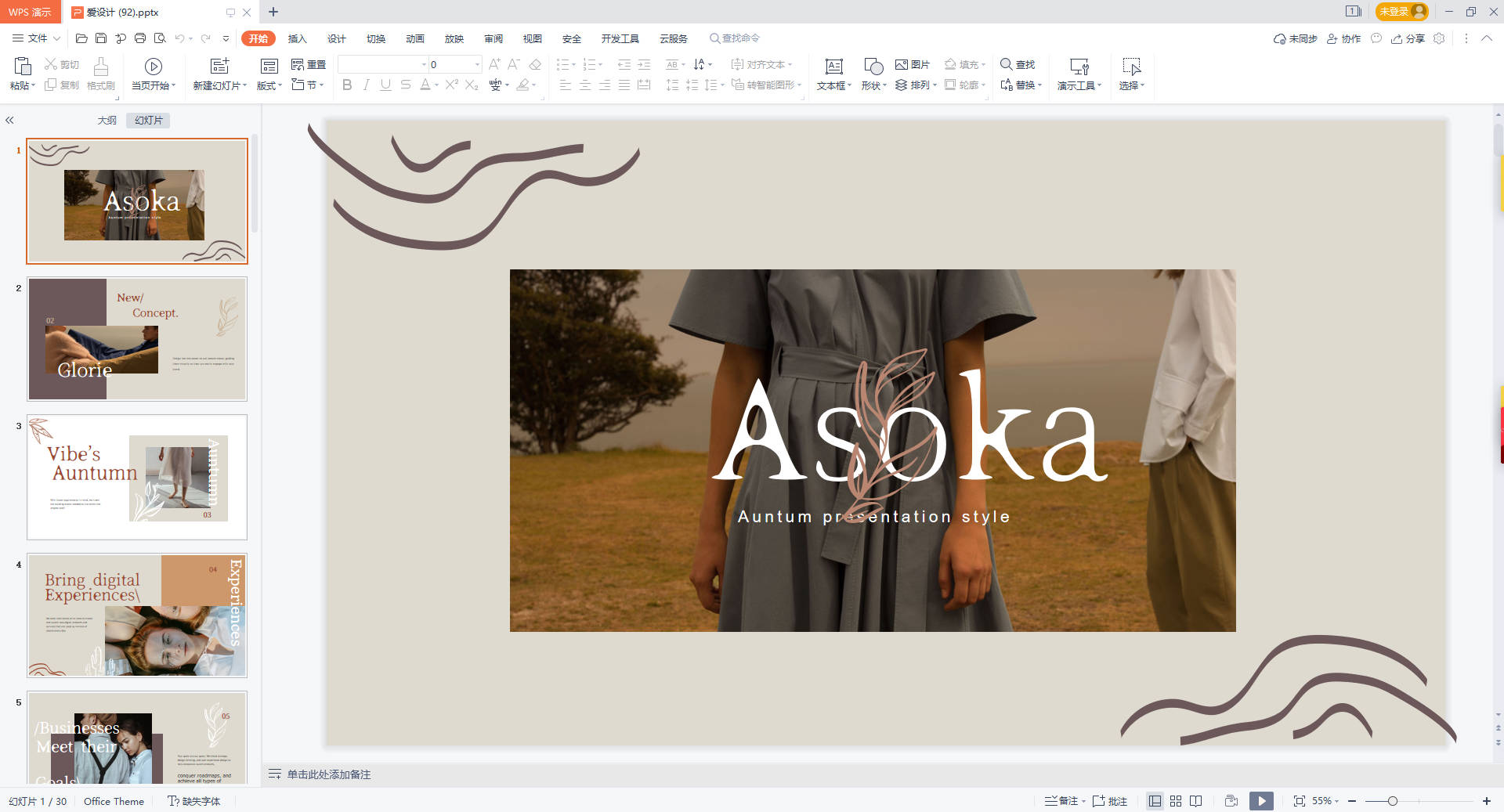Click the login (未登录) button
The image size is (1504, 812).
(1401, 11)
